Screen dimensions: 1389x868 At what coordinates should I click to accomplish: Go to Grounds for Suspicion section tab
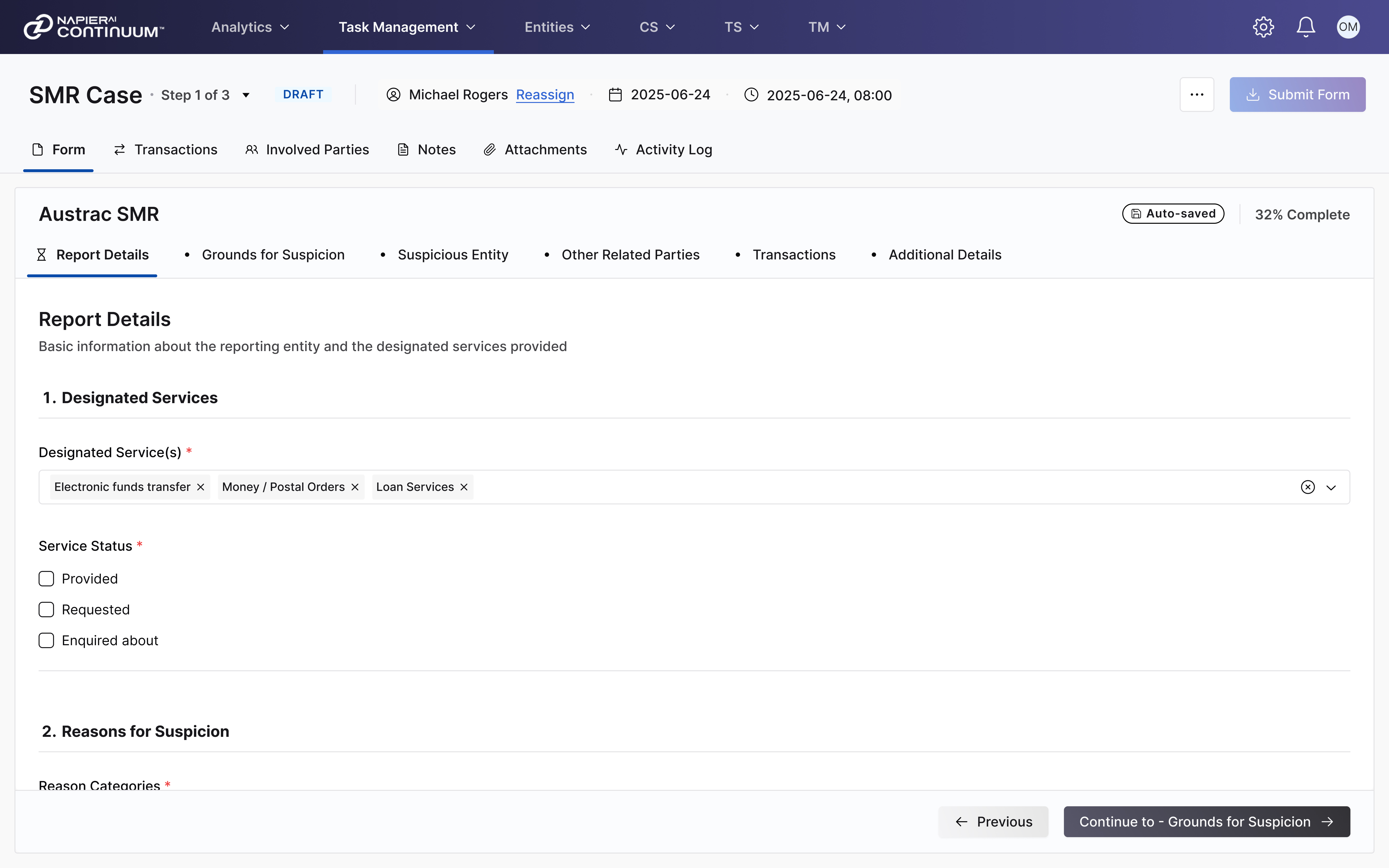coord(273,255)
